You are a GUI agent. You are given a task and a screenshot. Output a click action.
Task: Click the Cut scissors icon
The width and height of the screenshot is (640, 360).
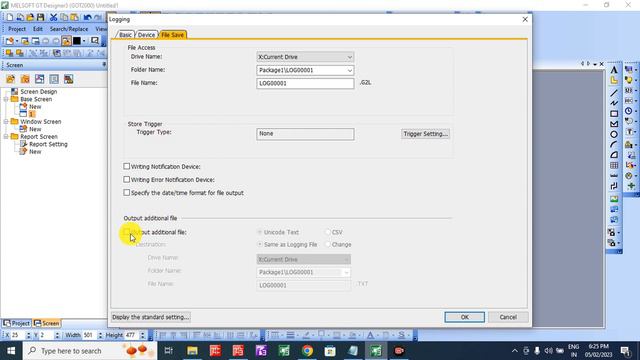pos(53,17)
